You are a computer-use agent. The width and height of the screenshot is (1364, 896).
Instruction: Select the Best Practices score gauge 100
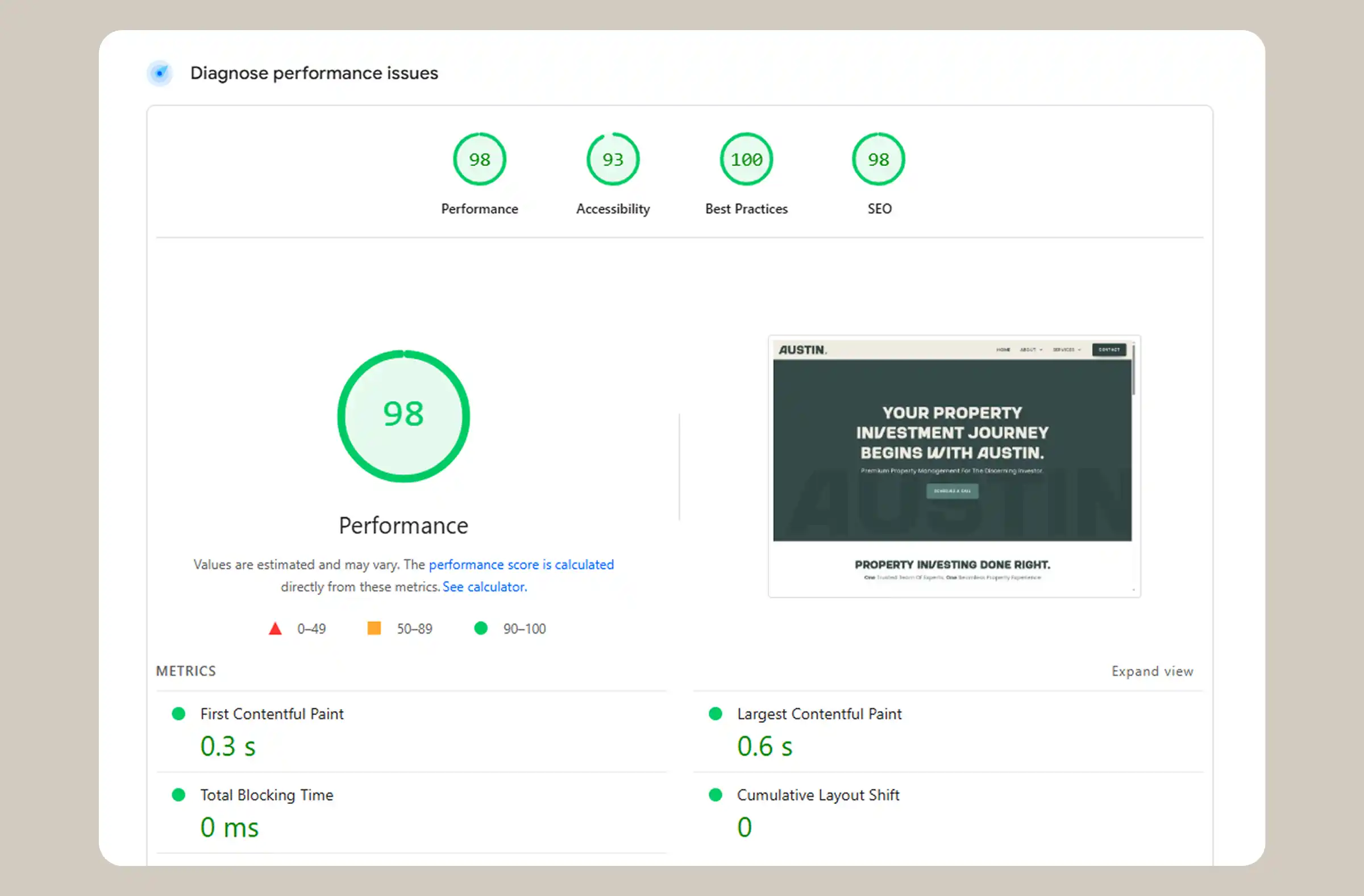pyautogui.click(x=746, y=159)
